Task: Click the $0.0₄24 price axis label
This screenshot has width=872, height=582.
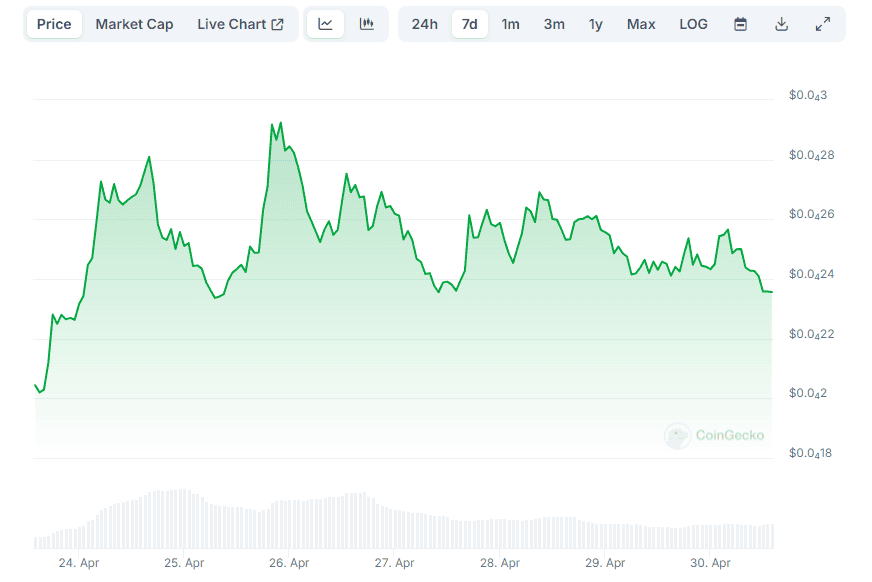Action: (811, 274)
